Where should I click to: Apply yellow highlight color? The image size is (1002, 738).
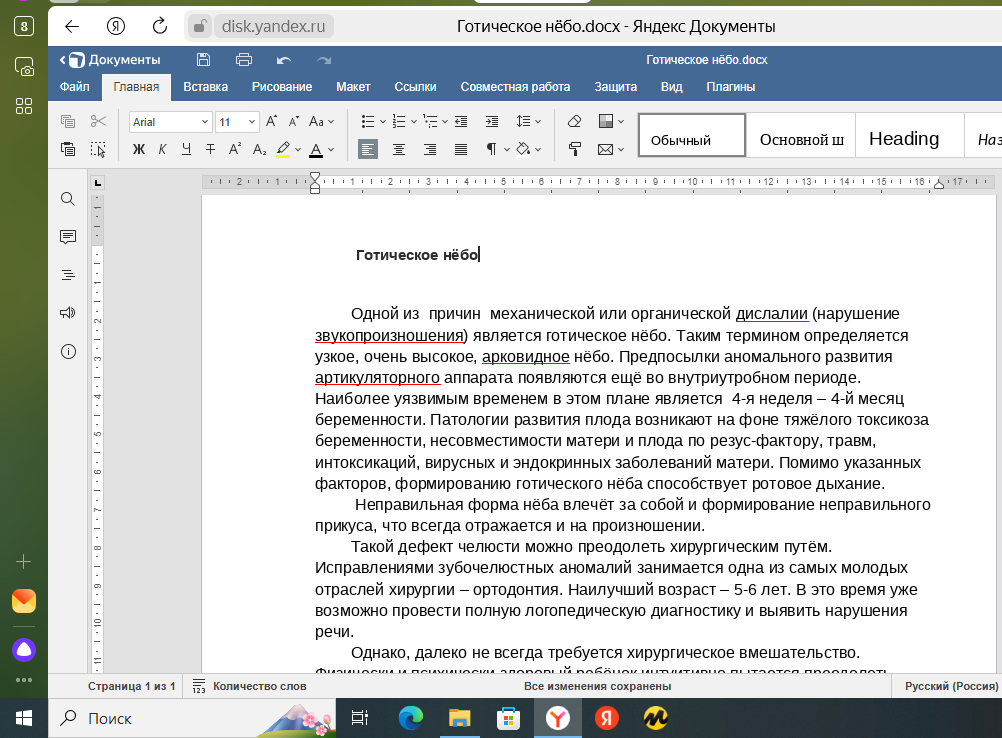(283, 149)
